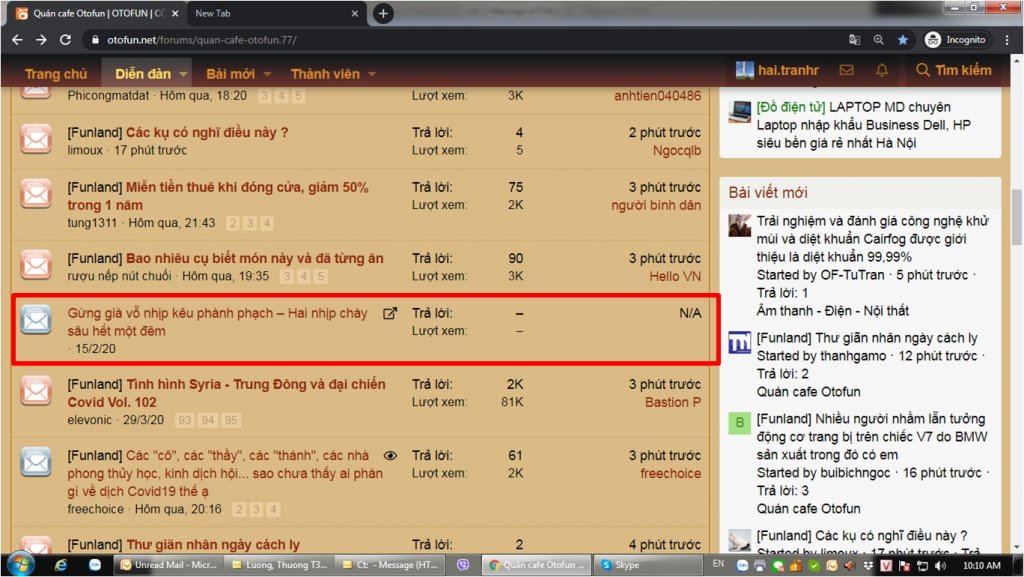Open last poster Ngocqlb profile
The width and height of the screenshot is (1024, 577).
(x=677, y=151)
